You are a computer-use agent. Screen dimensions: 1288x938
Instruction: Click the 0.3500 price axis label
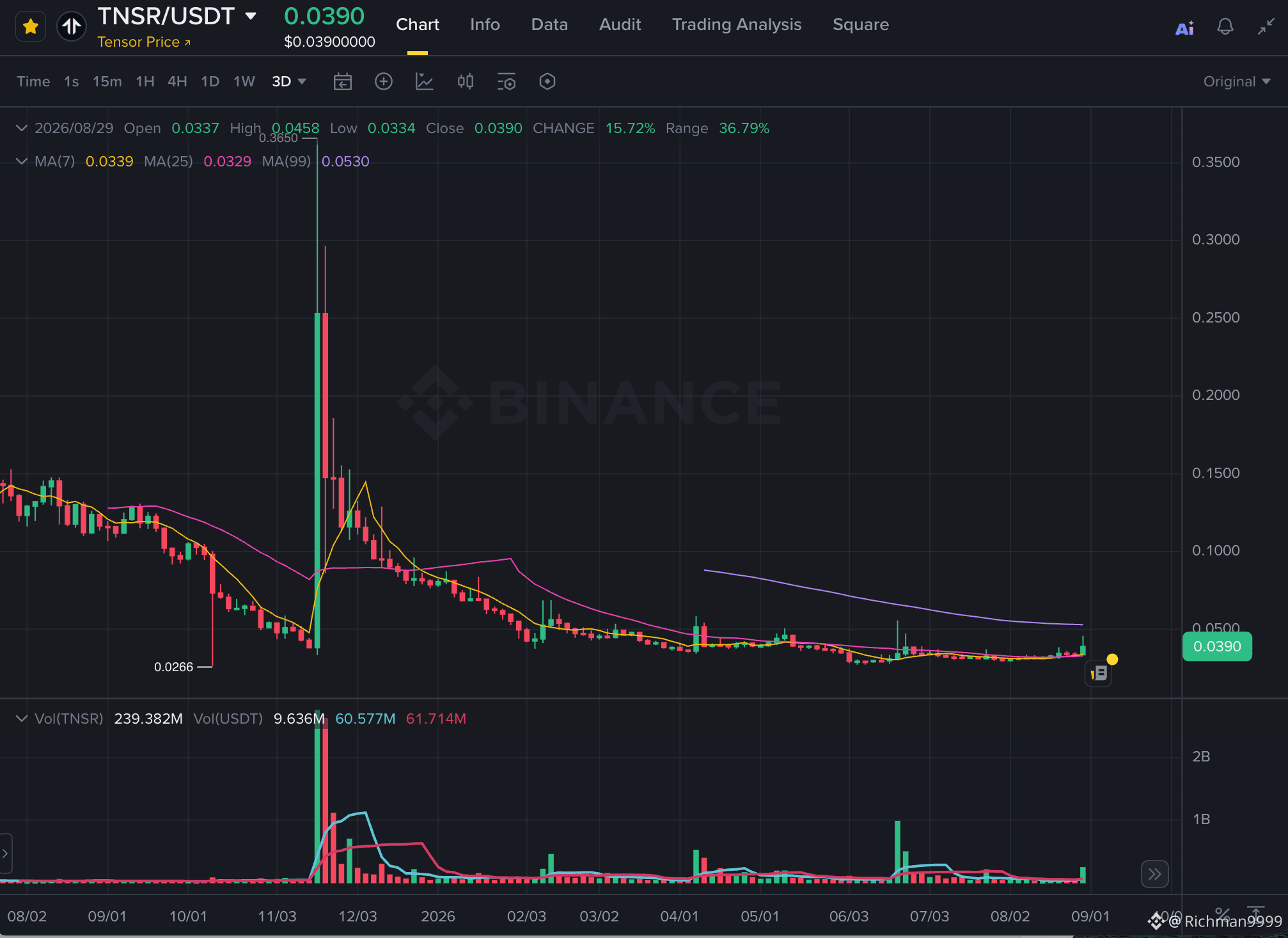(x=1216, y=162)
